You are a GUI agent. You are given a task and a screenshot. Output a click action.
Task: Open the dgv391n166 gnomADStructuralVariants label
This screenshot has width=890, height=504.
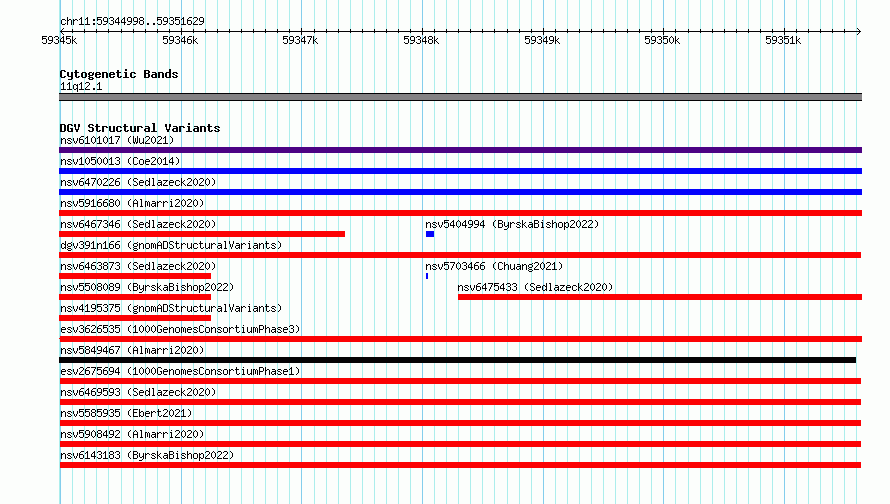click(171, 245)
